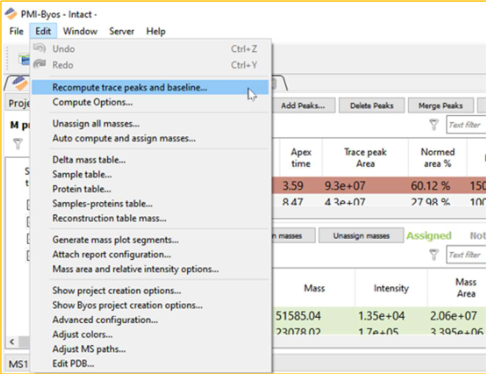Click the Delete Peaks button
Screen dimensions: 486x374
tap(372, 106)
